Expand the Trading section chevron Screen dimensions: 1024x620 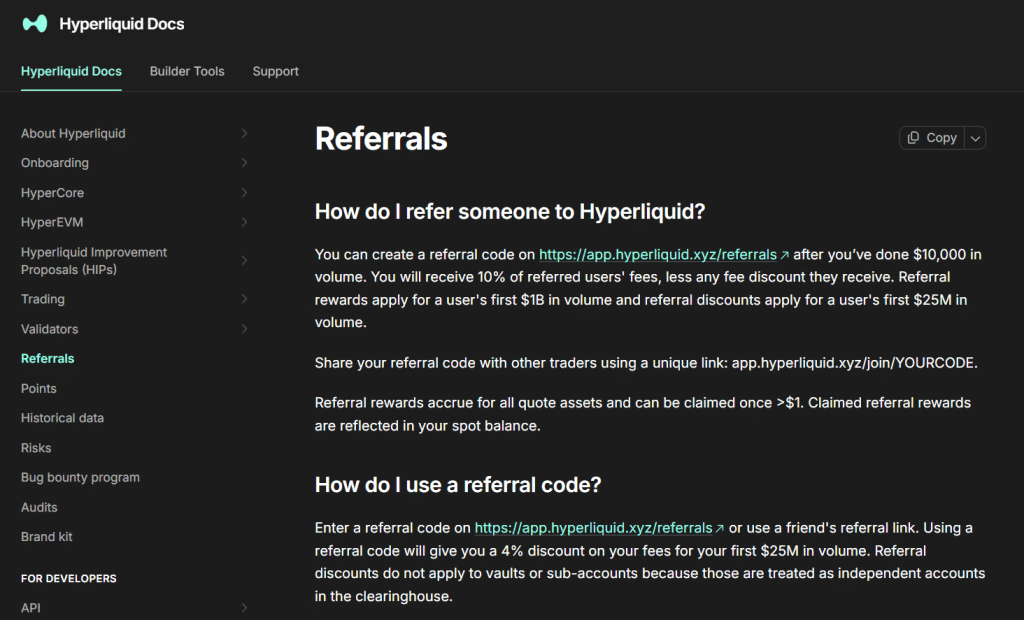coord(244,299)
